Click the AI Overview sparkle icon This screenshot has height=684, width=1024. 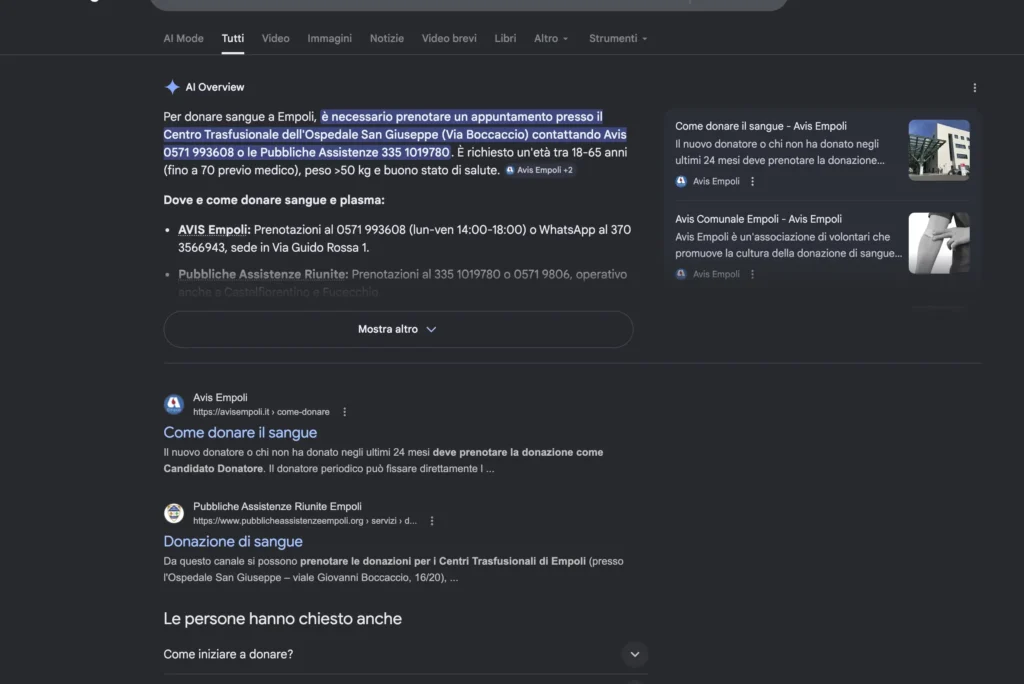[172, 87]
